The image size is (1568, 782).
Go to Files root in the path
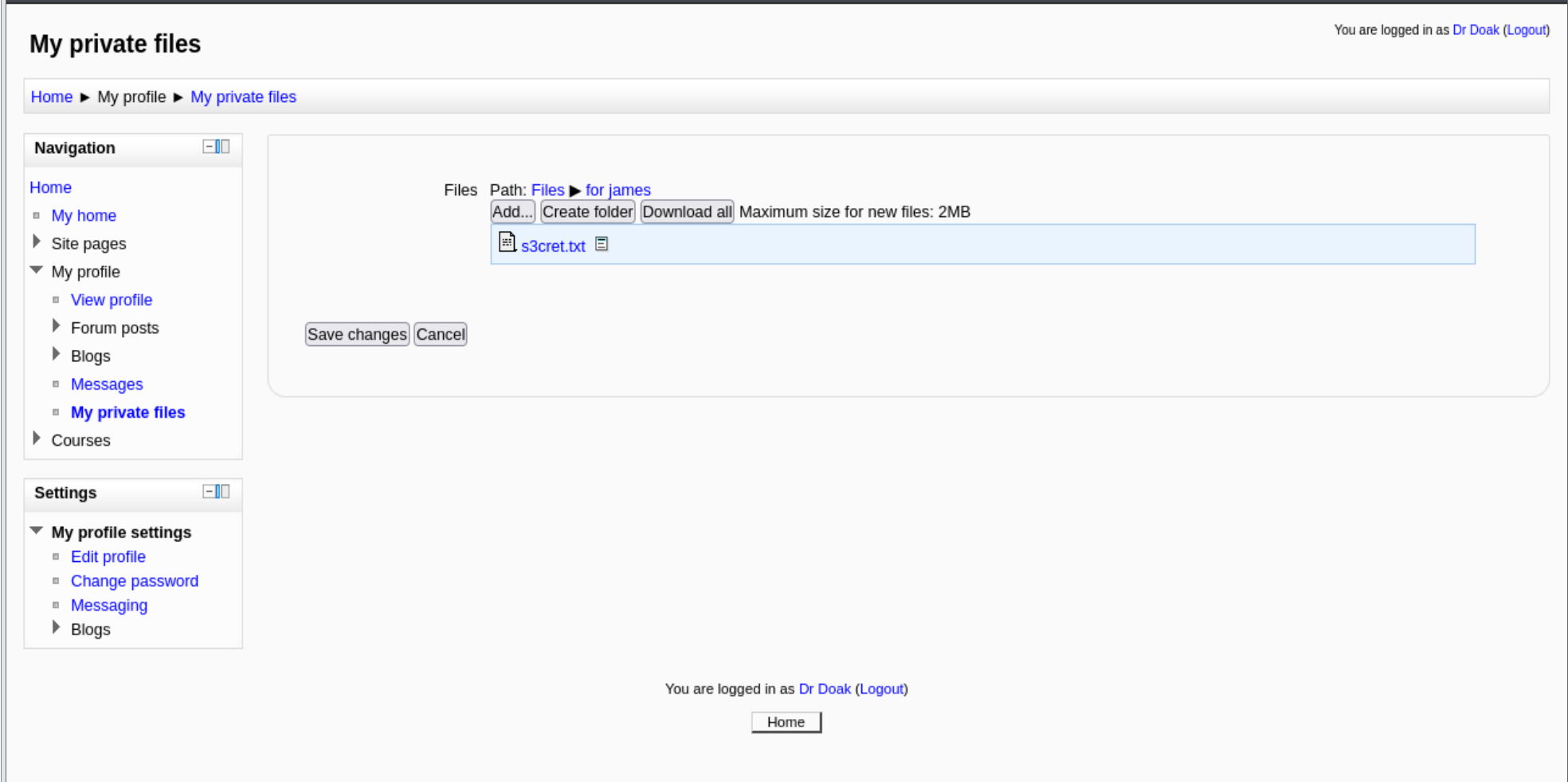(x=547, y=191)
